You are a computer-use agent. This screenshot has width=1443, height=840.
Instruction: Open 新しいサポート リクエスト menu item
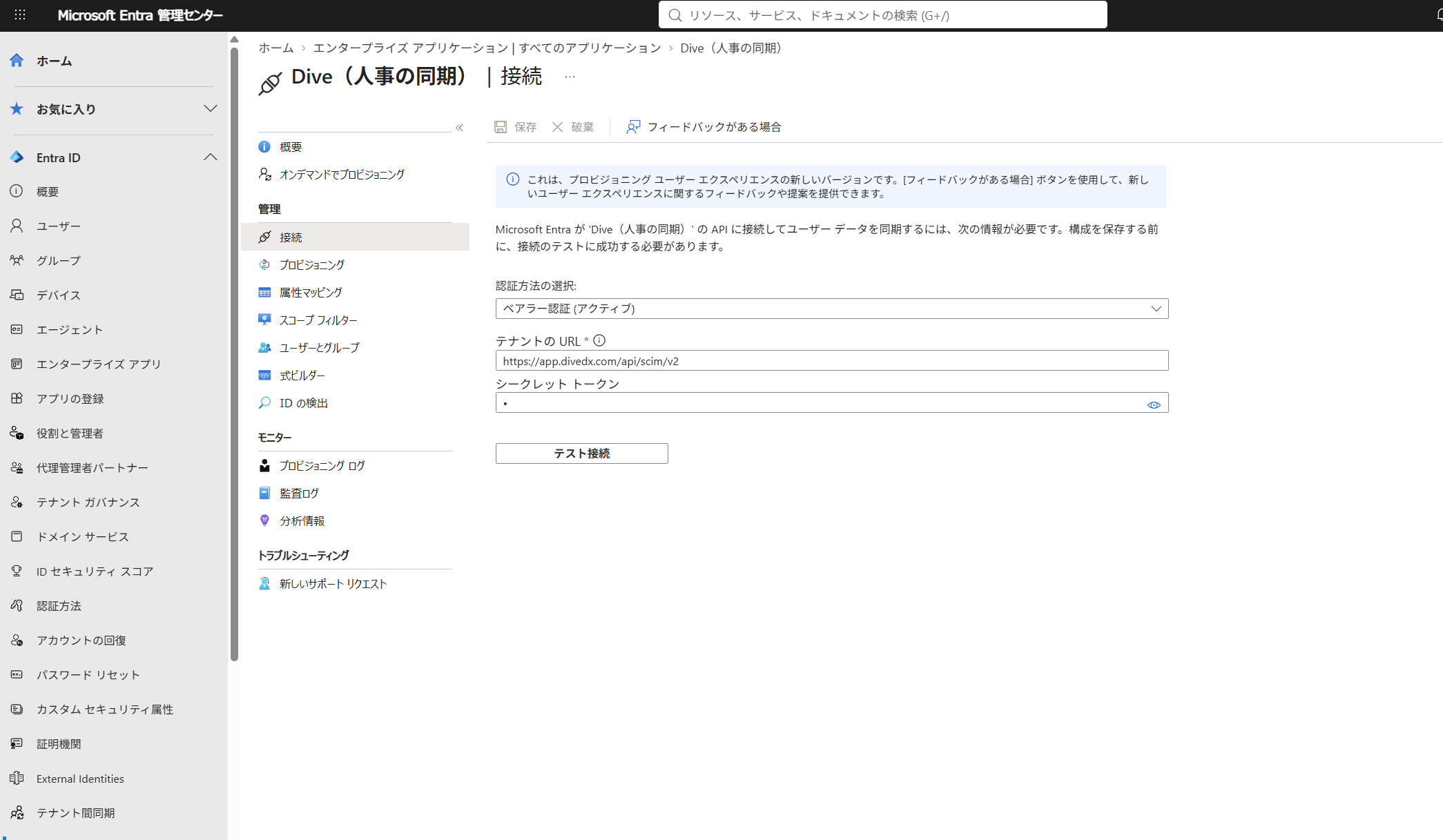pyautogui.click(x=333, y=584)
